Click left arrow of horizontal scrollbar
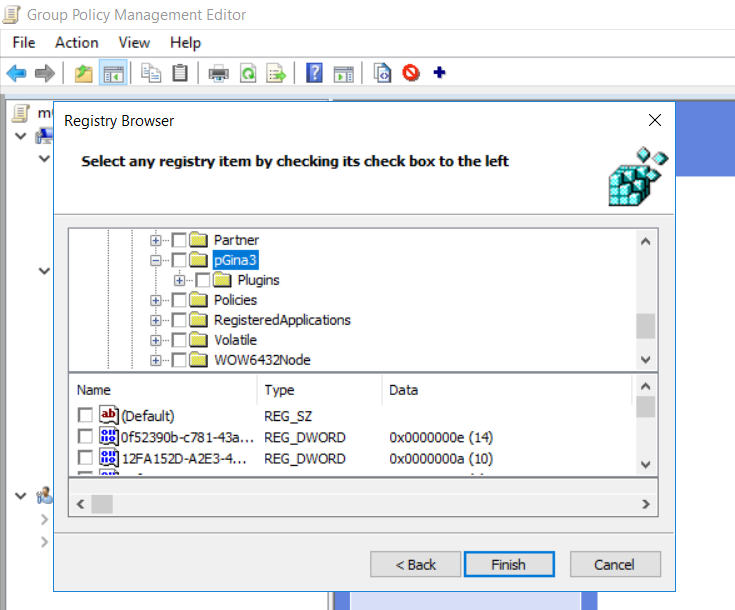735x610 pixels. coord(80,504)
